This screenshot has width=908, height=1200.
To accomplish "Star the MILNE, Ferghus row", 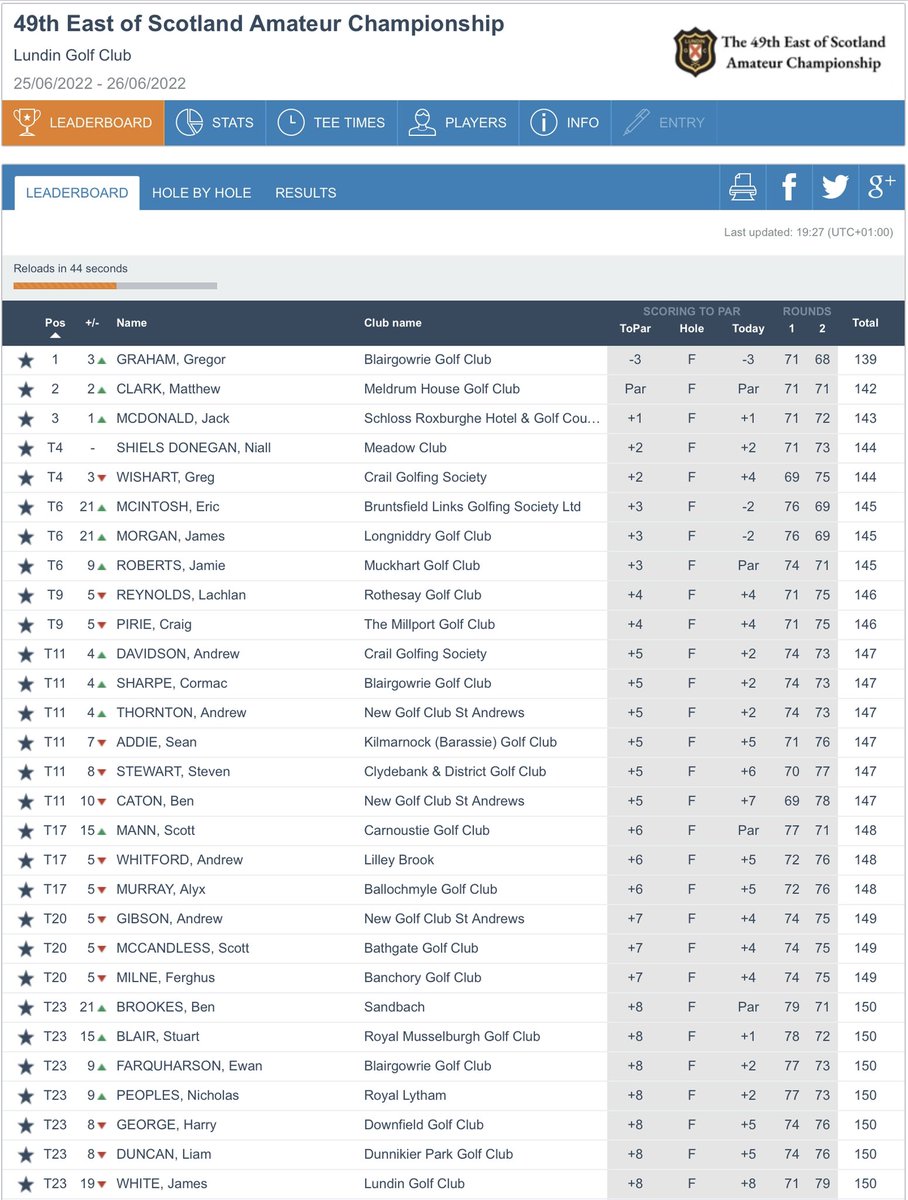I will coord(26,978).
